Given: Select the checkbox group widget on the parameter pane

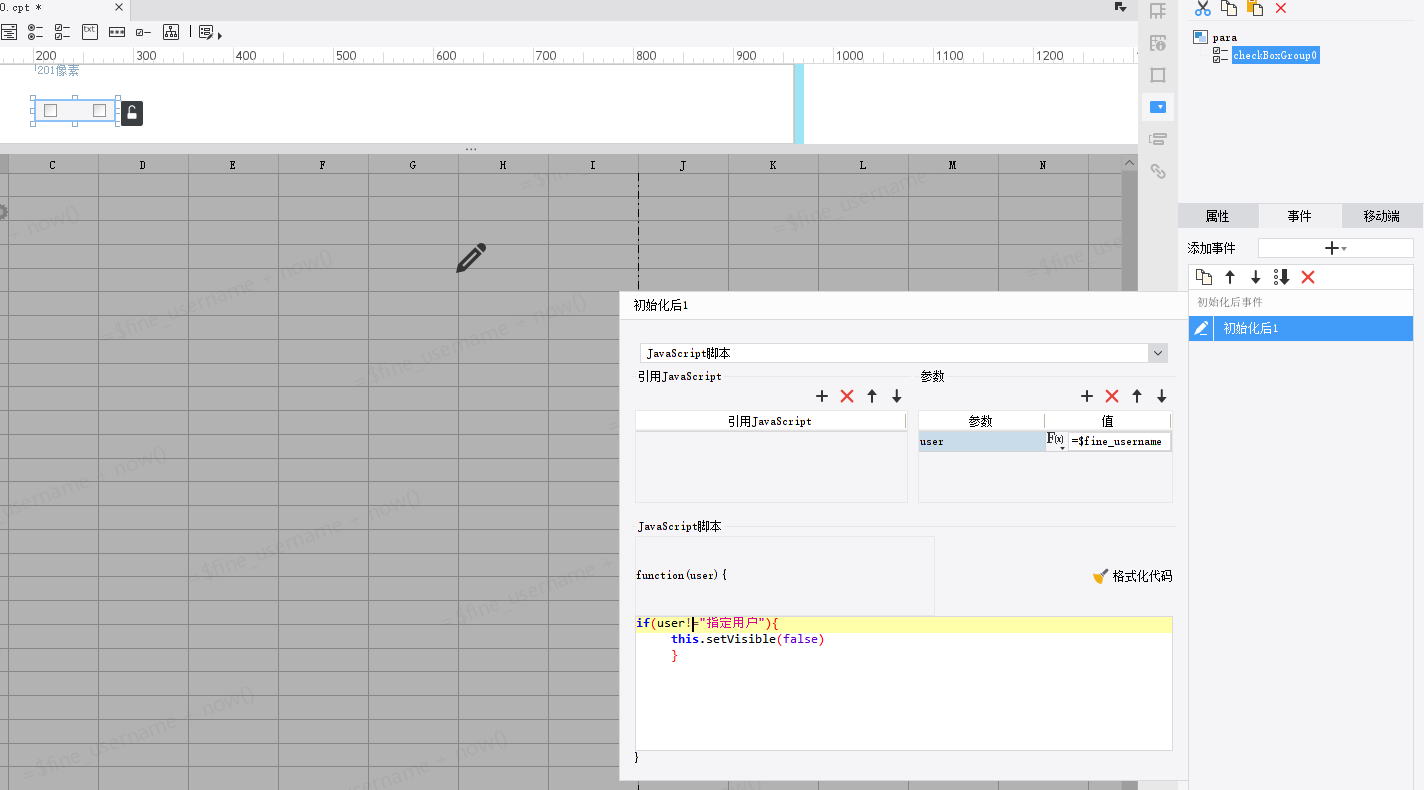Looking at the screenshot, I should click(75, 111).
